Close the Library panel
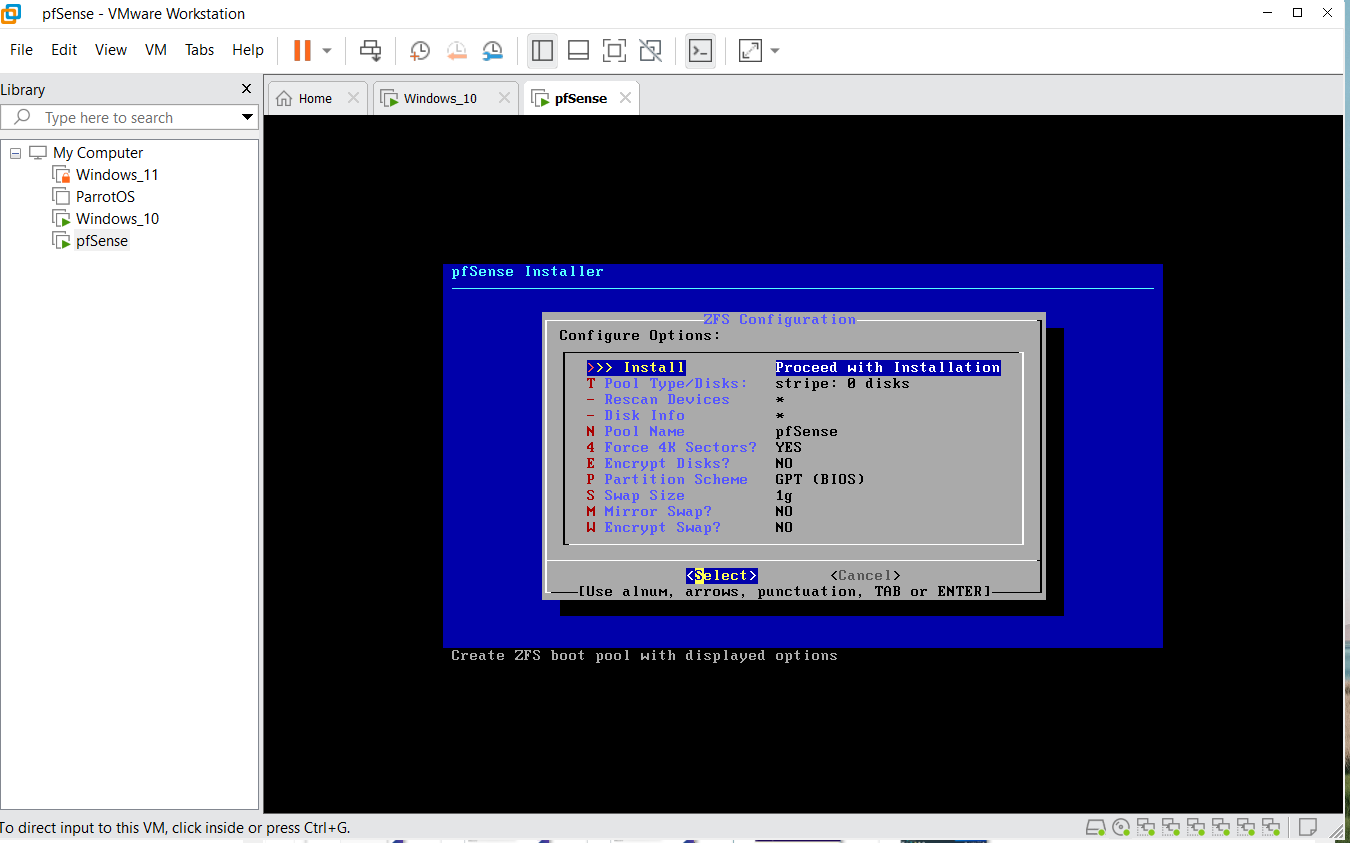The image size is (1350, 843). 247,89
